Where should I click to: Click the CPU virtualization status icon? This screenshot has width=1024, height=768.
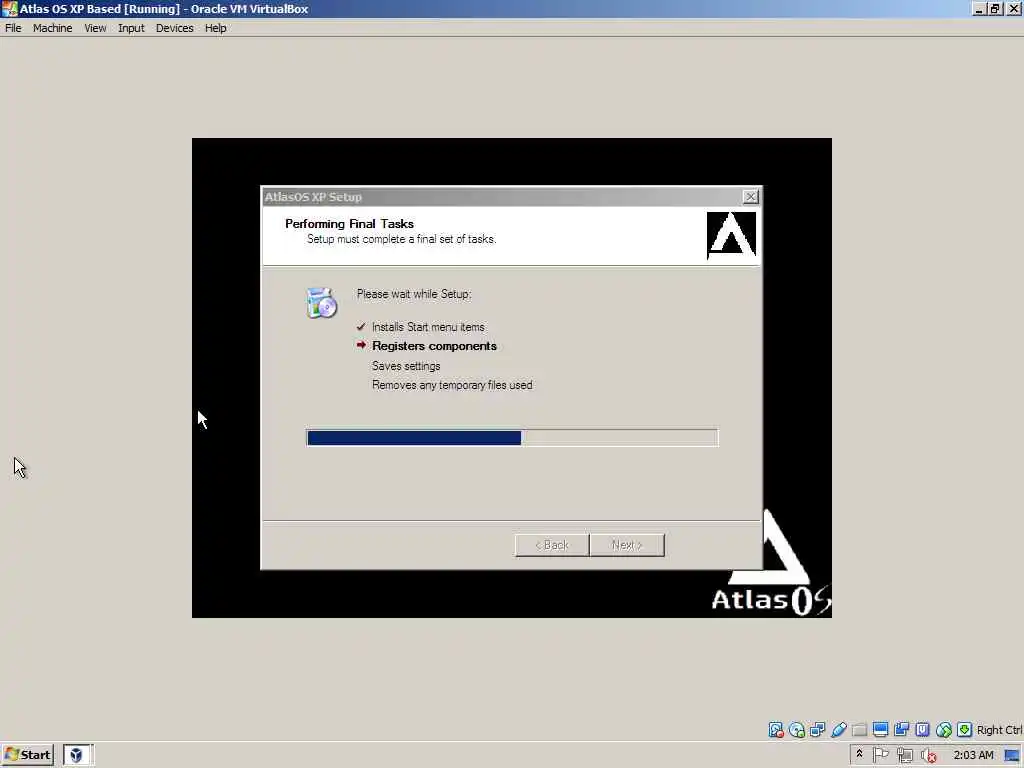(x=922, y=730)
